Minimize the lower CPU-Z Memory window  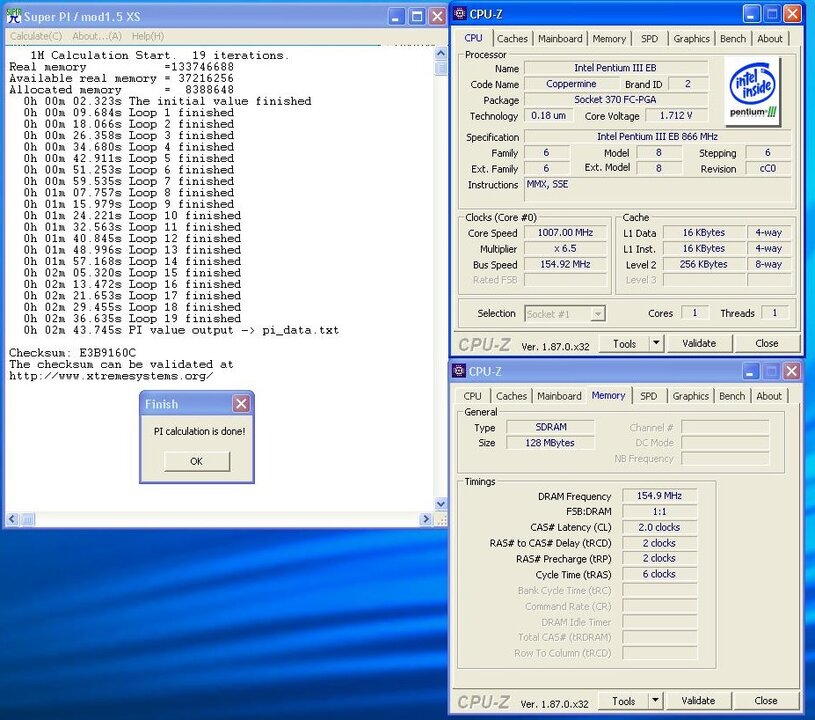tap(750, 371)
